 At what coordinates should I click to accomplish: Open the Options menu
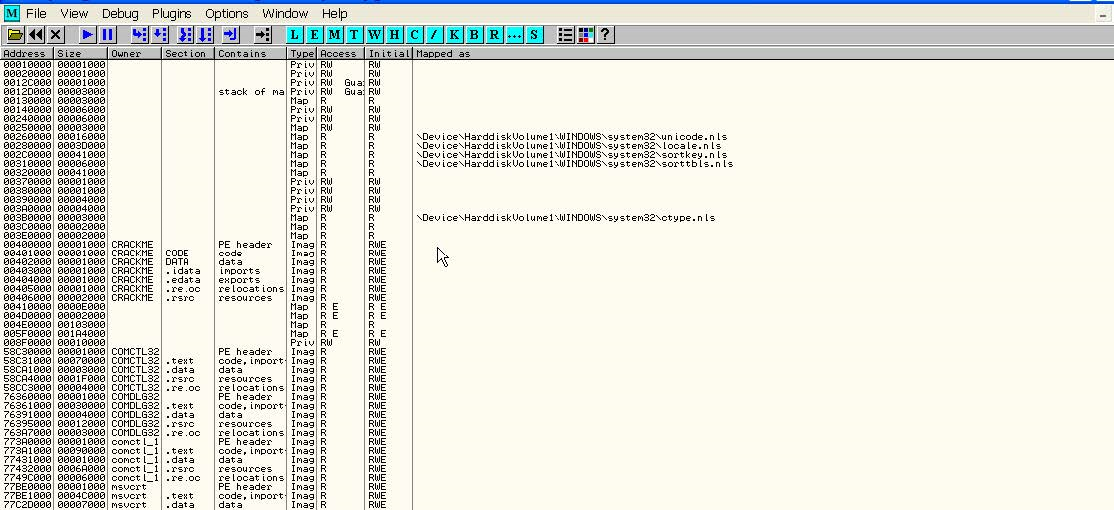(x=227, y=13)
